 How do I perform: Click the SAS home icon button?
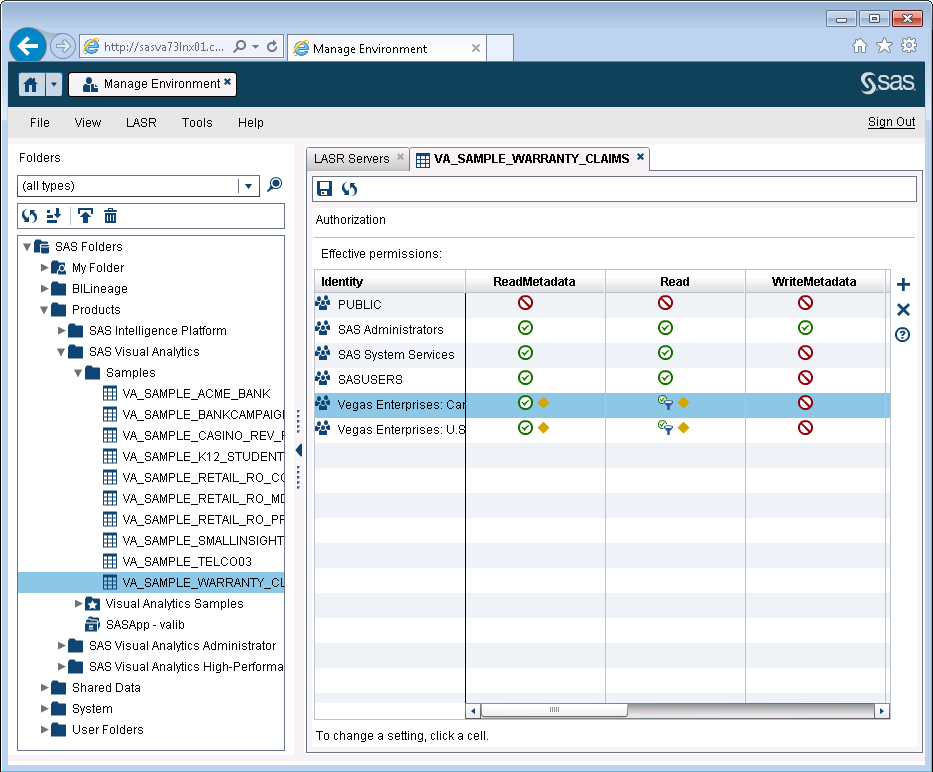(x=31, y=85)
